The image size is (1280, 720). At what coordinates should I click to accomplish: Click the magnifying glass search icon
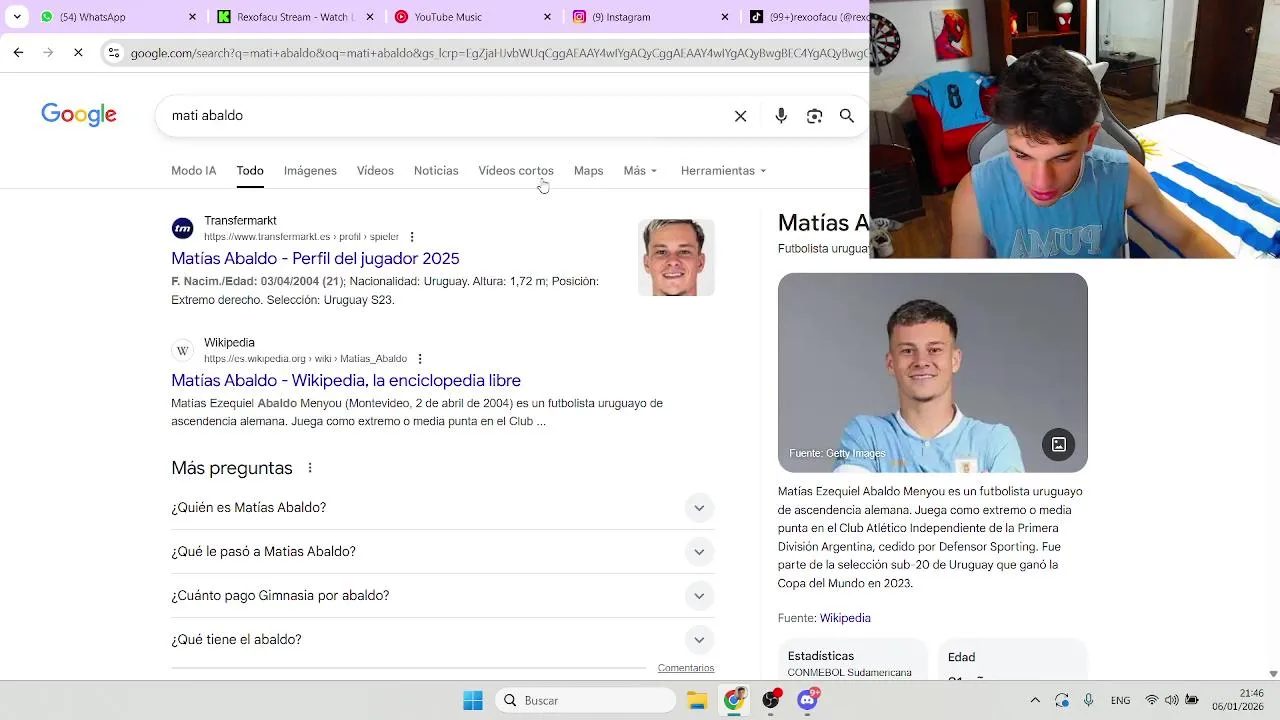tap(847, 116)
